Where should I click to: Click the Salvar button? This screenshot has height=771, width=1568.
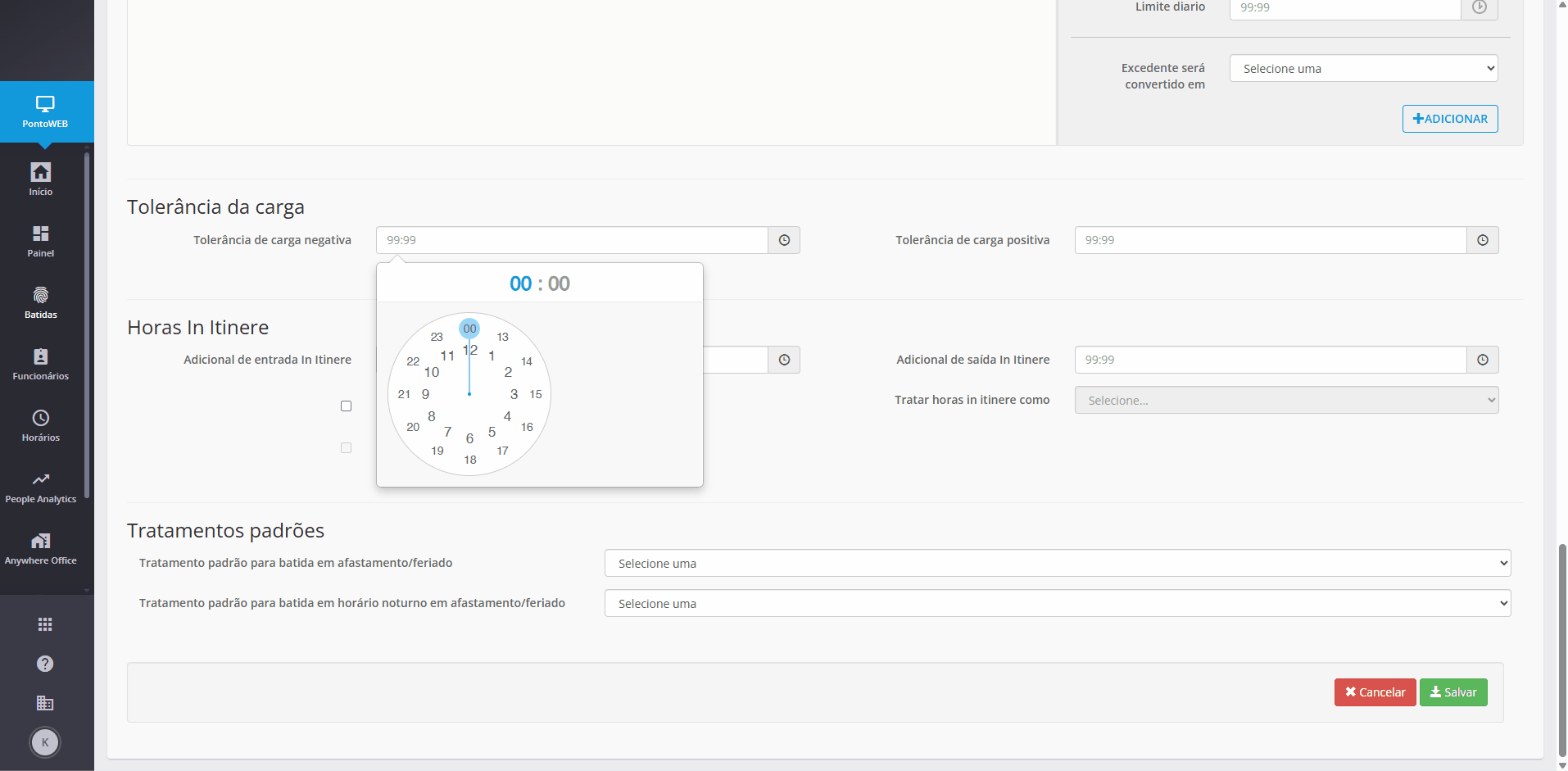1453,692
